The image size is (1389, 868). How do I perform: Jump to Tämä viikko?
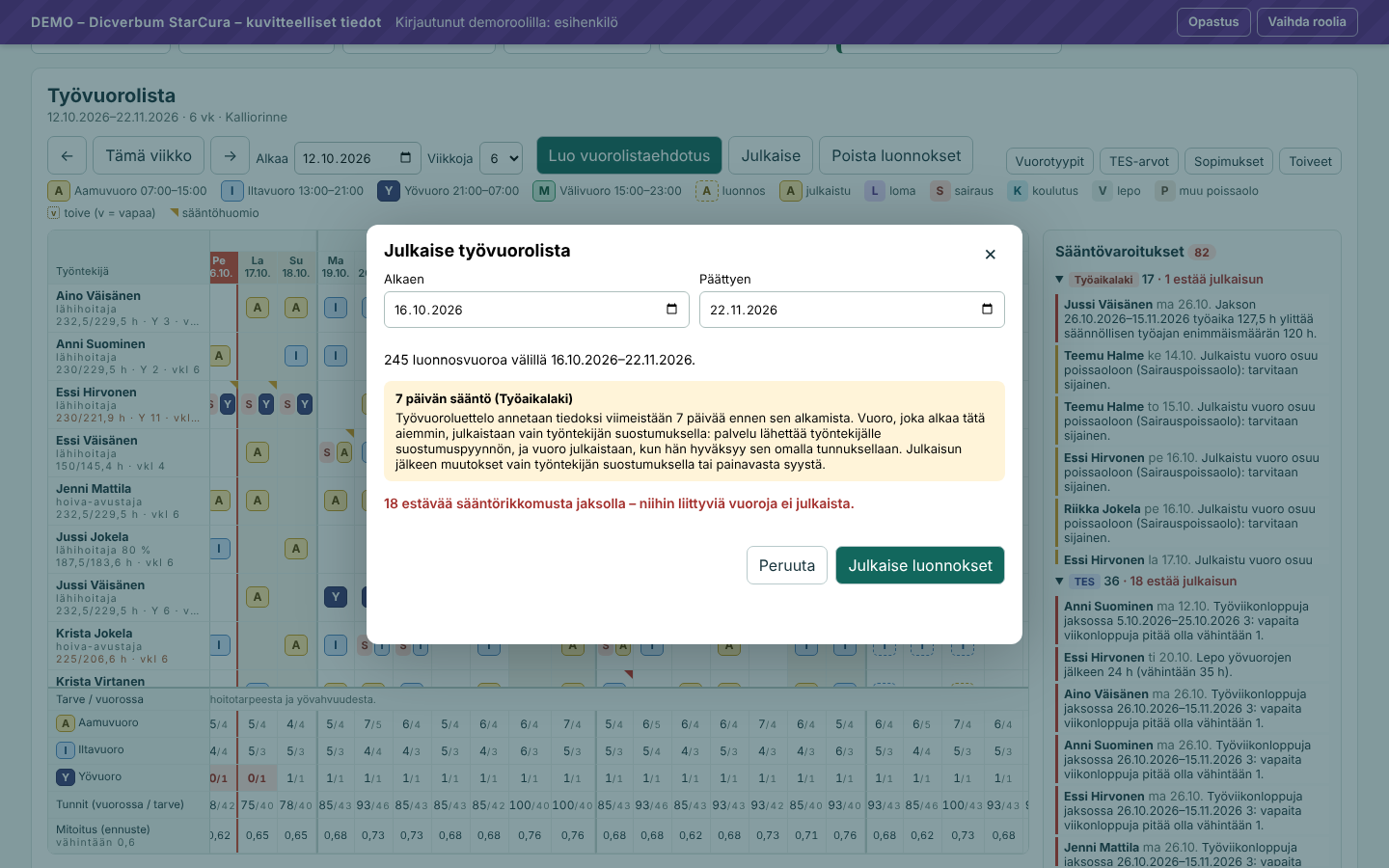tap(149, 155)
